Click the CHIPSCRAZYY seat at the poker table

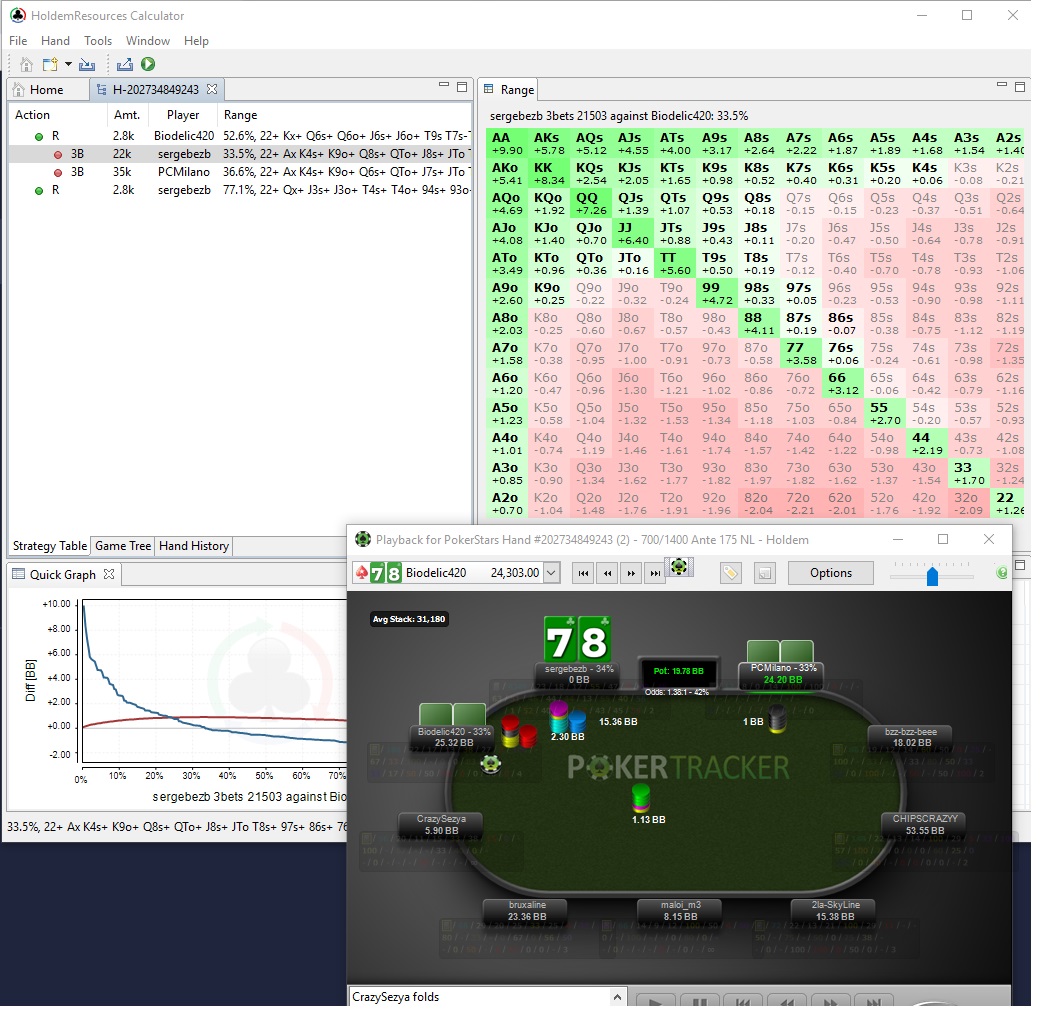coord(925,824)
